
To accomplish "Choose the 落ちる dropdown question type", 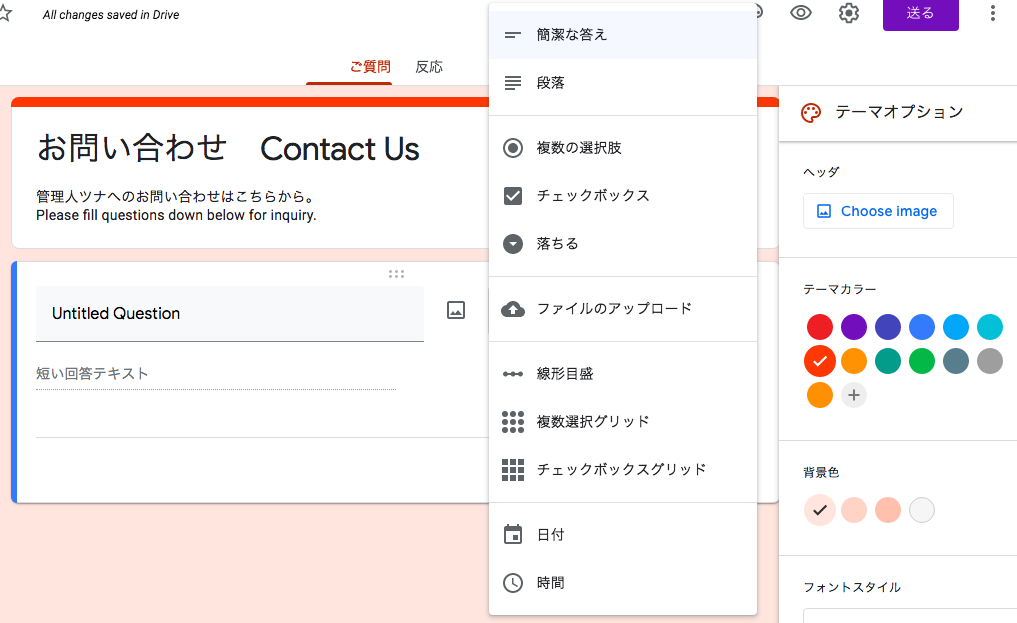I will [513, 243].
